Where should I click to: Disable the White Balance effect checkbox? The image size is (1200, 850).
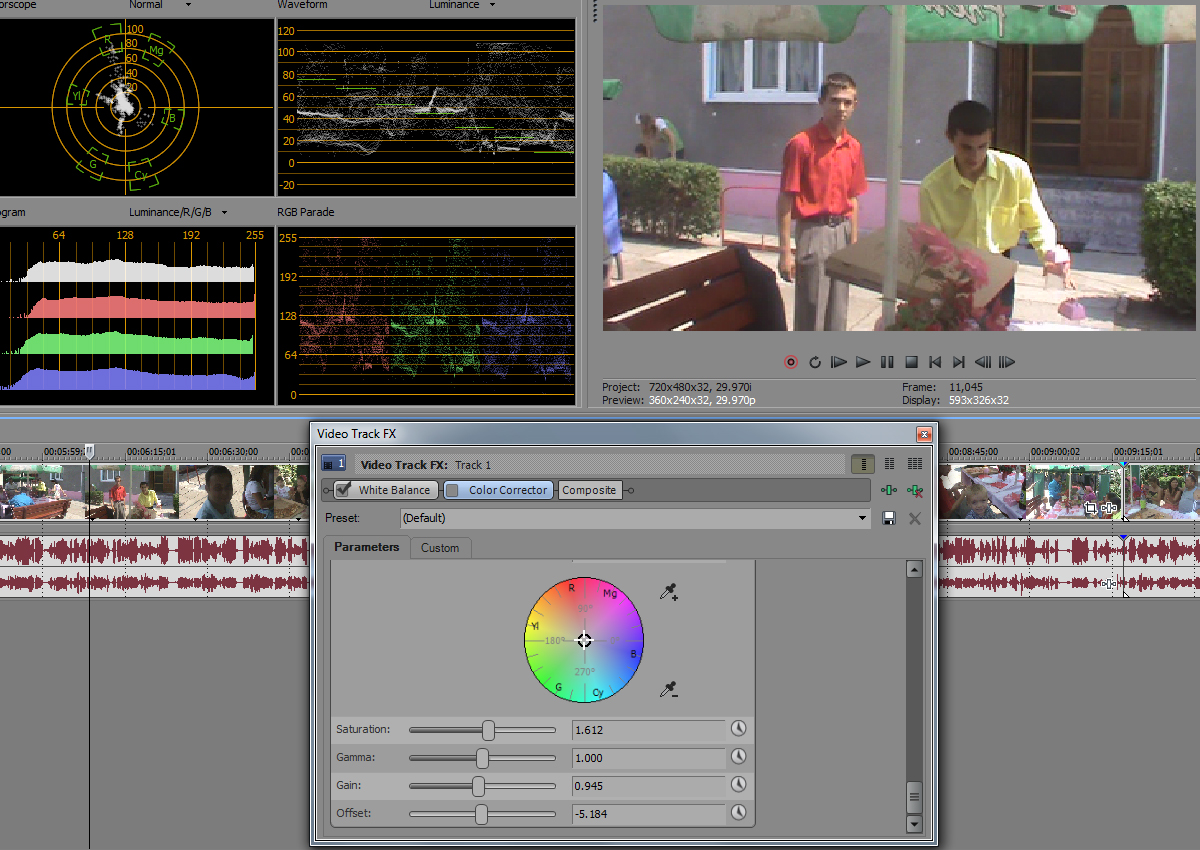pyautogui.click(x=344, y=490)
